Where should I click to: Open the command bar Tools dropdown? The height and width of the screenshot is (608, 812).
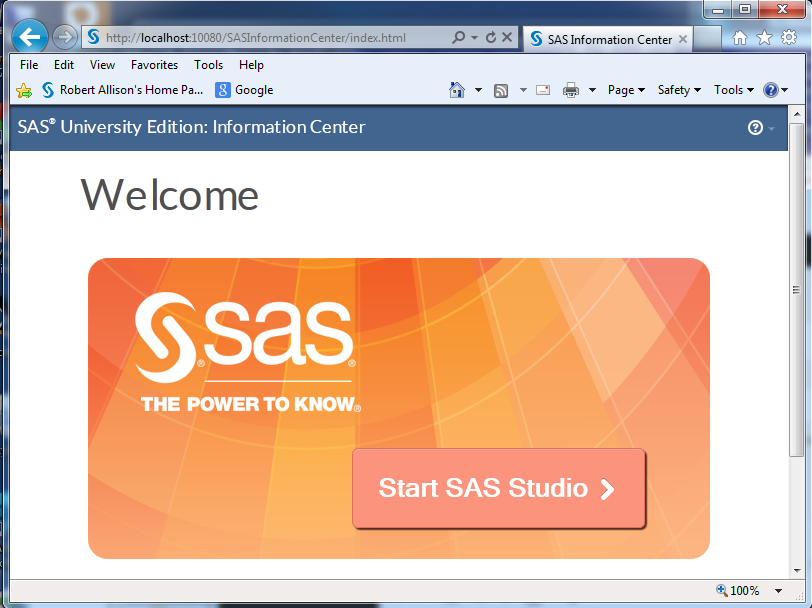click(734, 90)
